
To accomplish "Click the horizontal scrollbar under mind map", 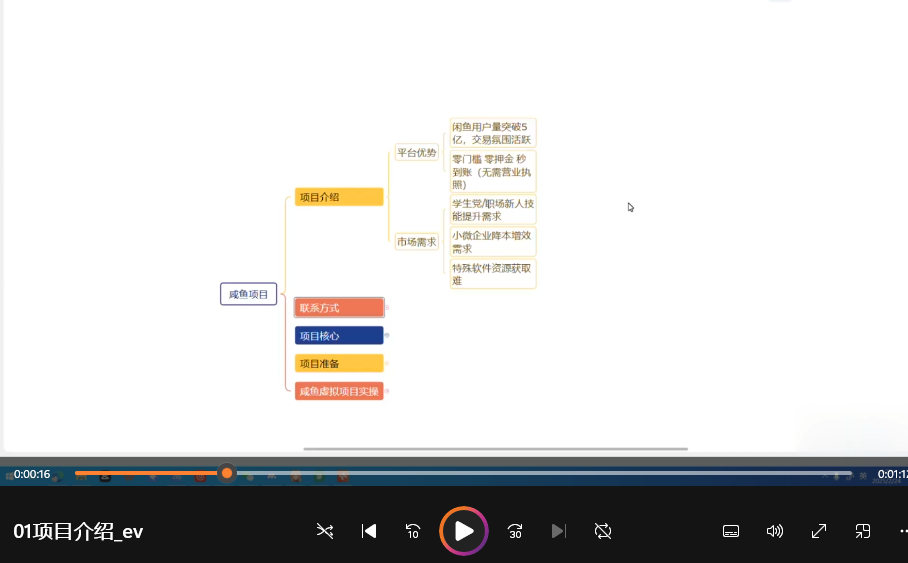I will (x=496, y=448).
